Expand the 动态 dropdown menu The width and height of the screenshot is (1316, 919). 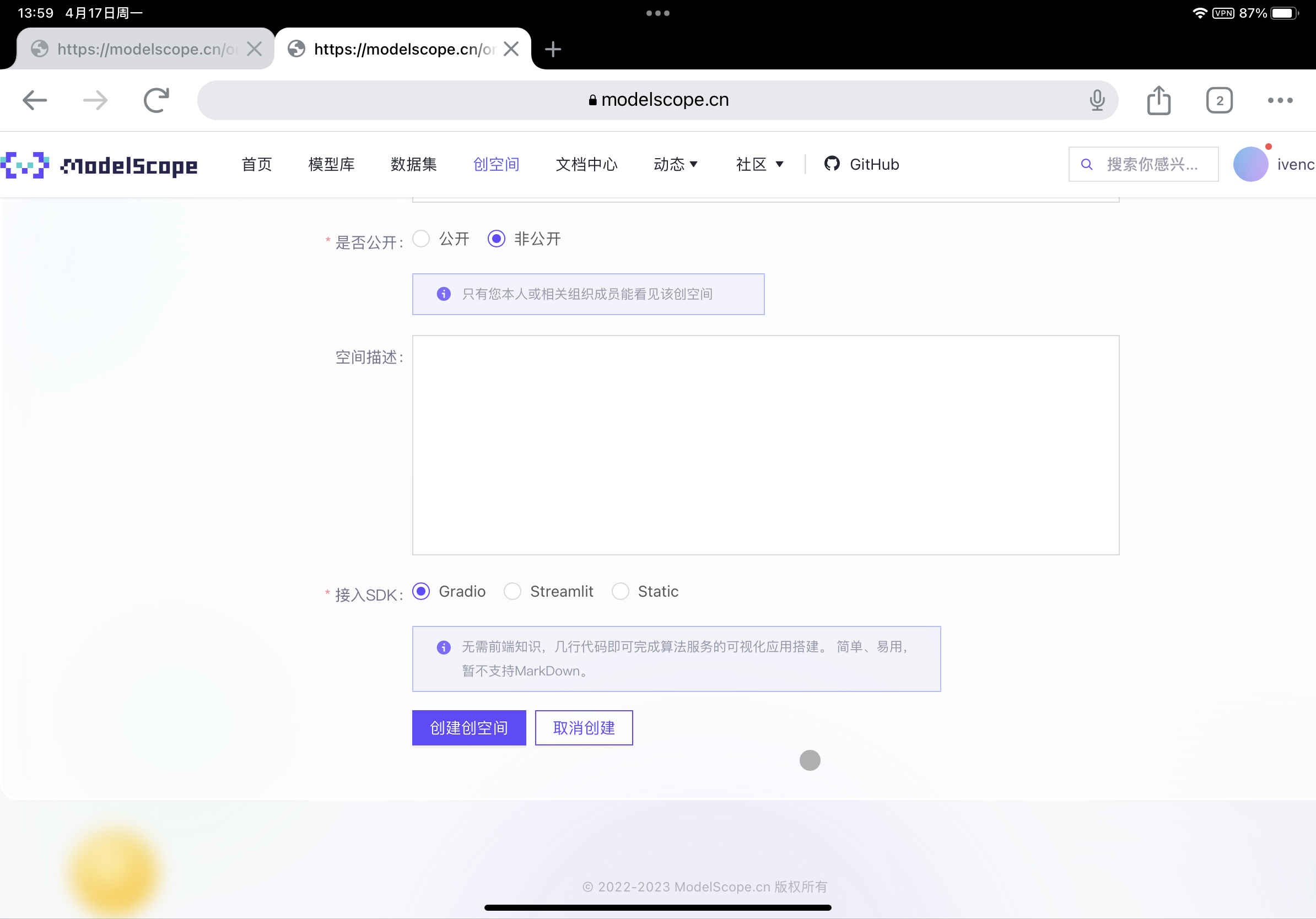point(676,164)
